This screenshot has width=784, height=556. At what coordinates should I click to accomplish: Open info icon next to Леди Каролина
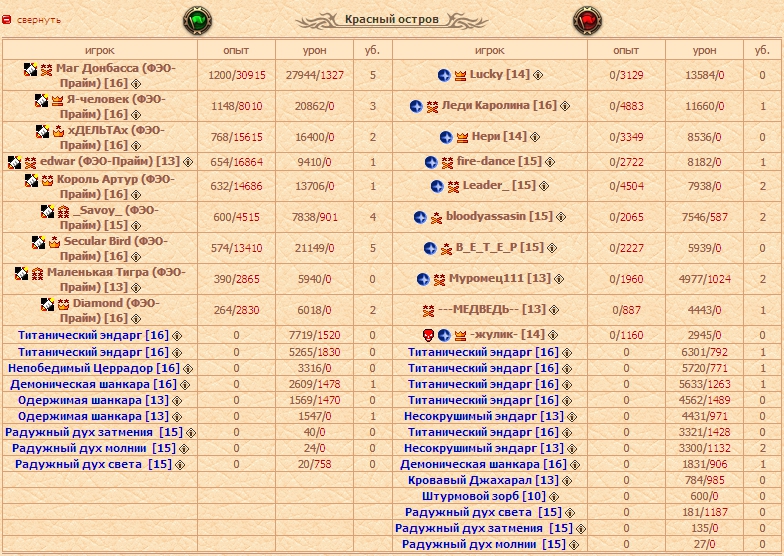(564, 106)
